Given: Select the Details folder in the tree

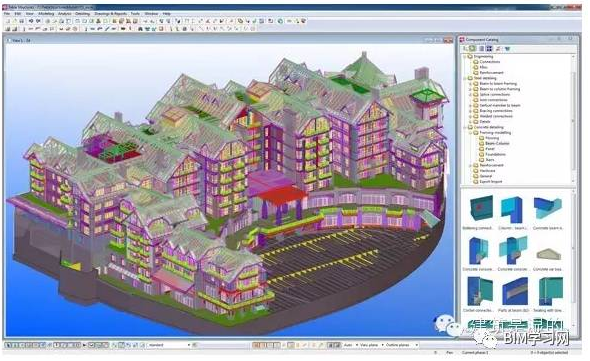Looking at the screenshot, I should click(485, 122).
